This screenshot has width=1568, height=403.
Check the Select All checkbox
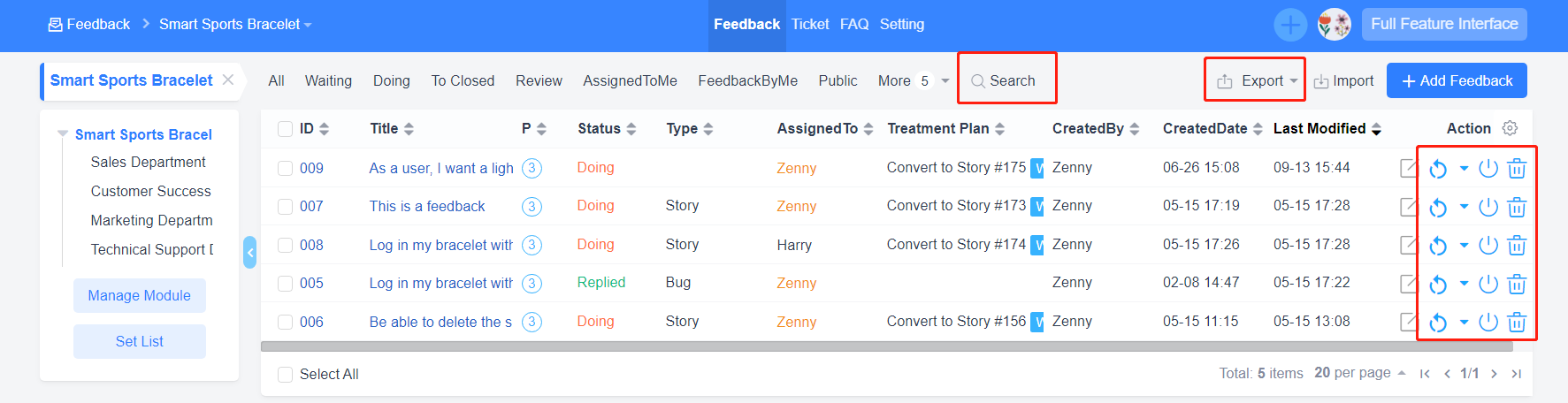pyautogui.click(x=286, y=375)
